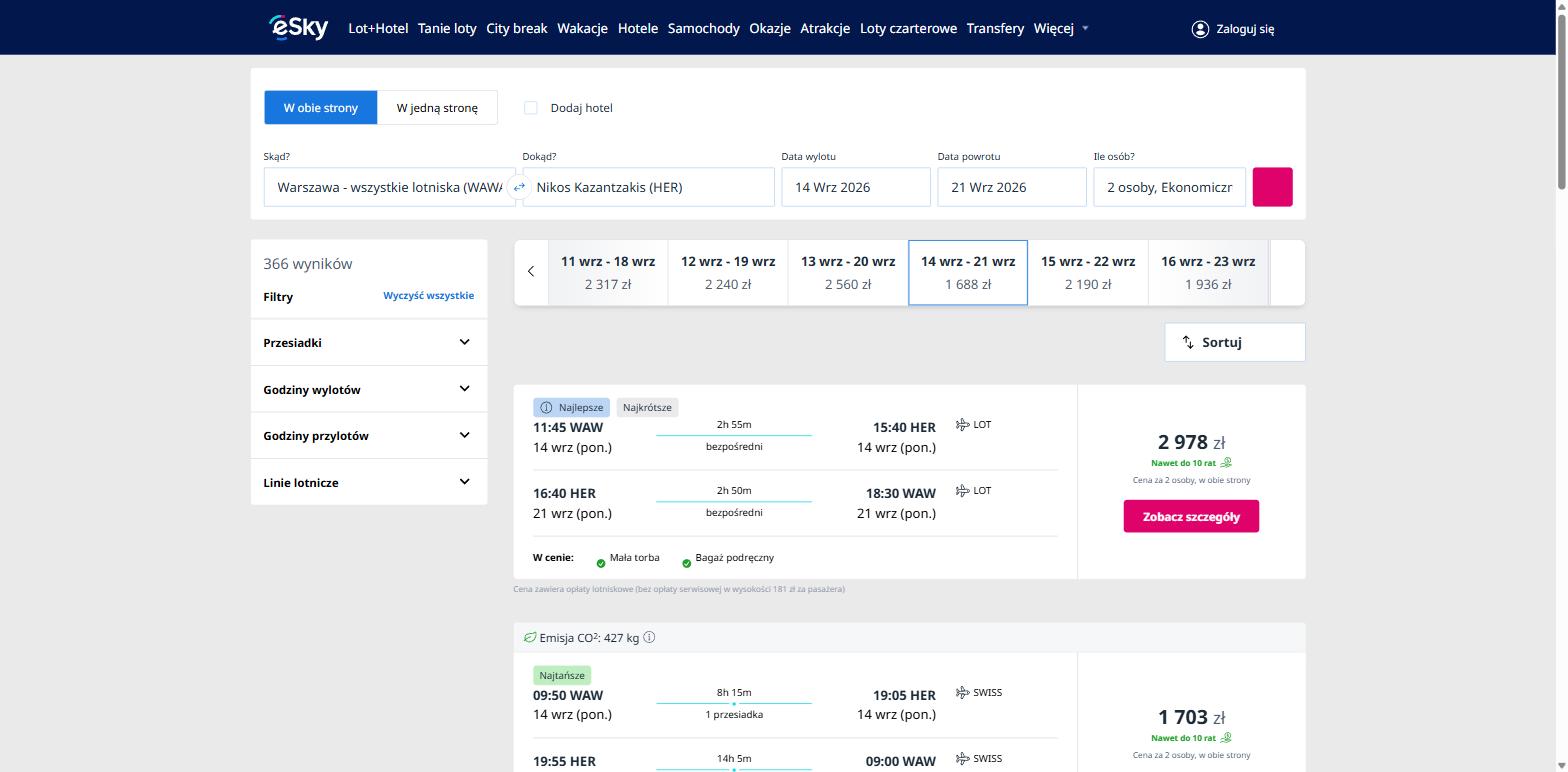Go to Tanie loty
The image size is (1568, 772).
click(x=447, y=29)
